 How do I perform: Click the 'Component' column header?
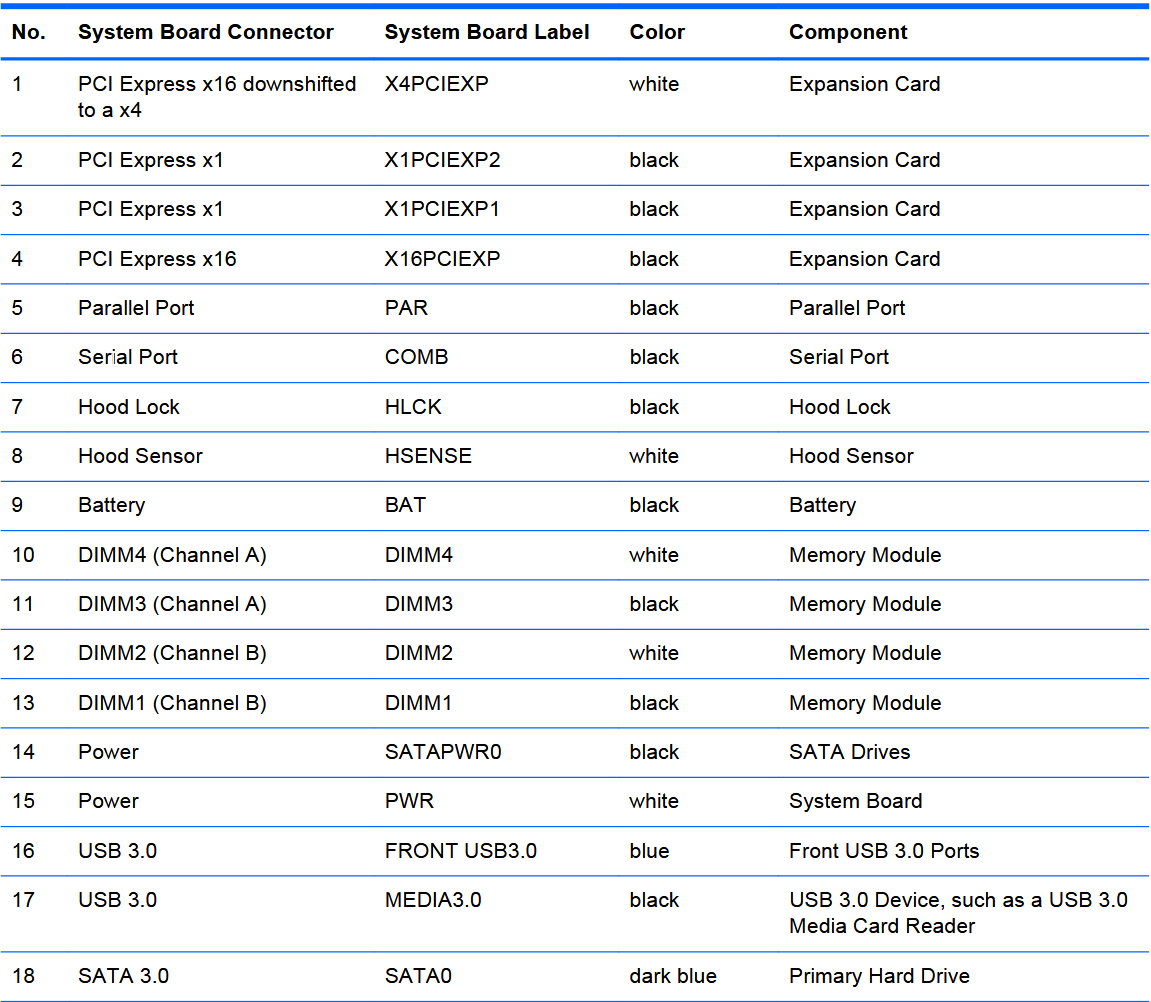tap(848, 32)
